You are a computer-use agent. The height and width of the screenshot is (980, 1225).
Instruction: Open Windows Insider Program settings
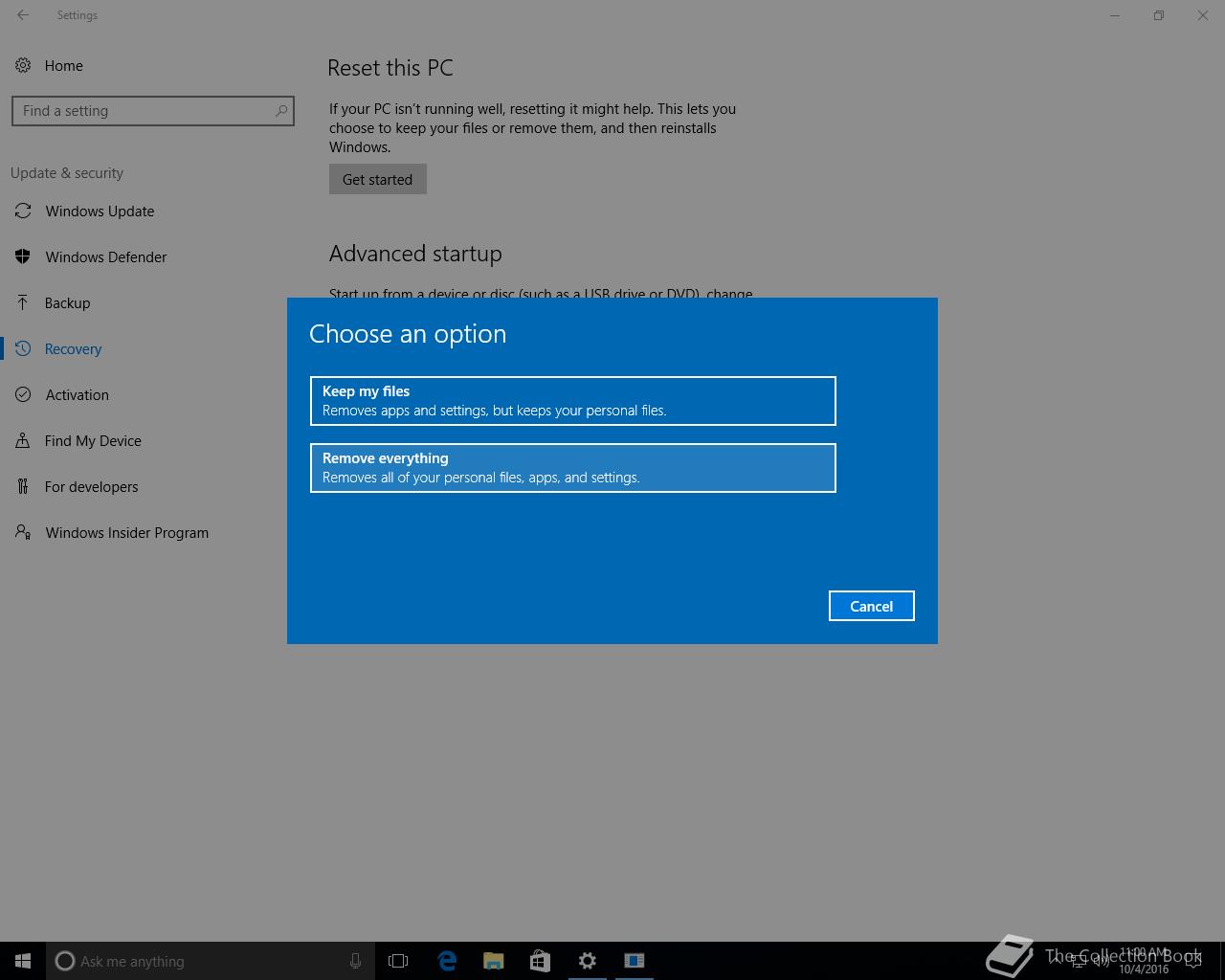point(126,533)
